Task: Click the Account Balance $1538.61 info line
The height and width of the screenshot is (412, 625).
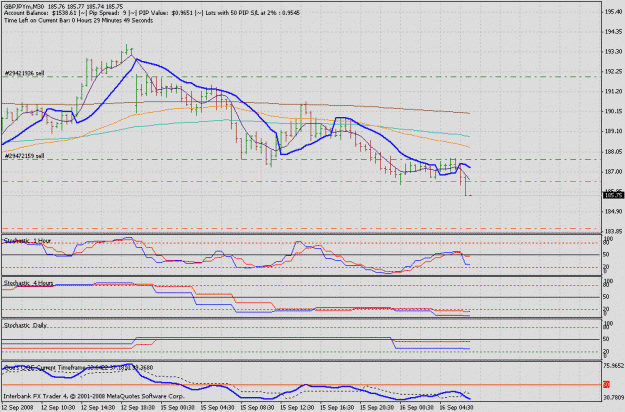Action: 152,13
